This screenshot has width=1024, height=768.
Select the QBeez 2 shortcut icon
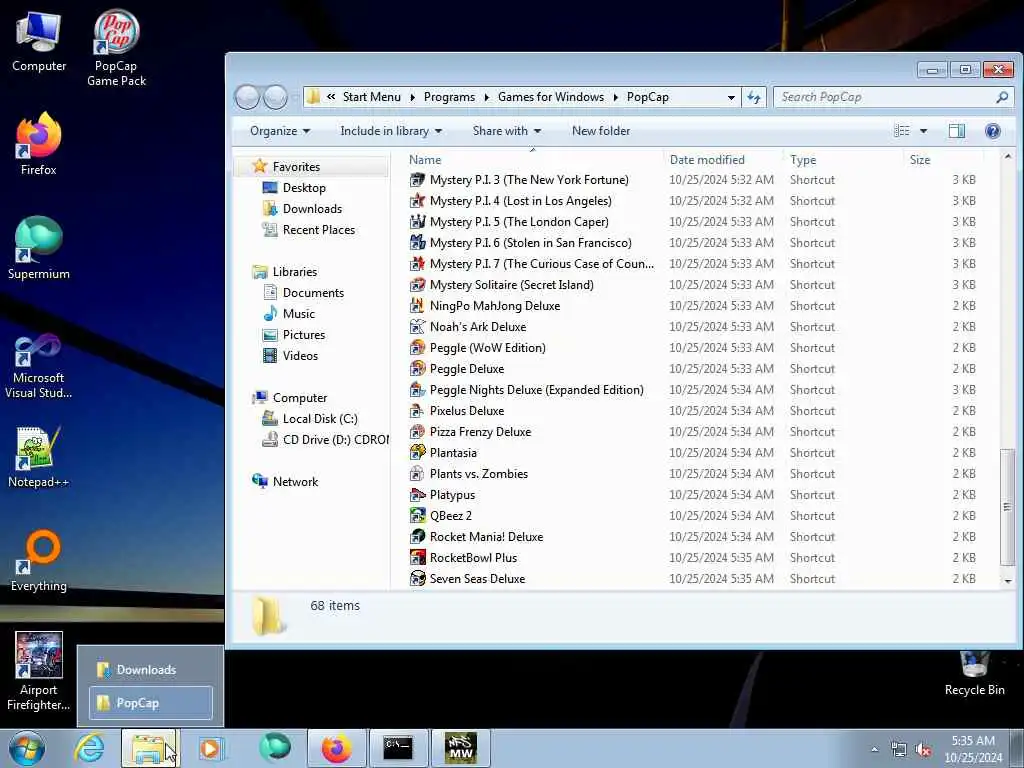[x=417, y=515]
